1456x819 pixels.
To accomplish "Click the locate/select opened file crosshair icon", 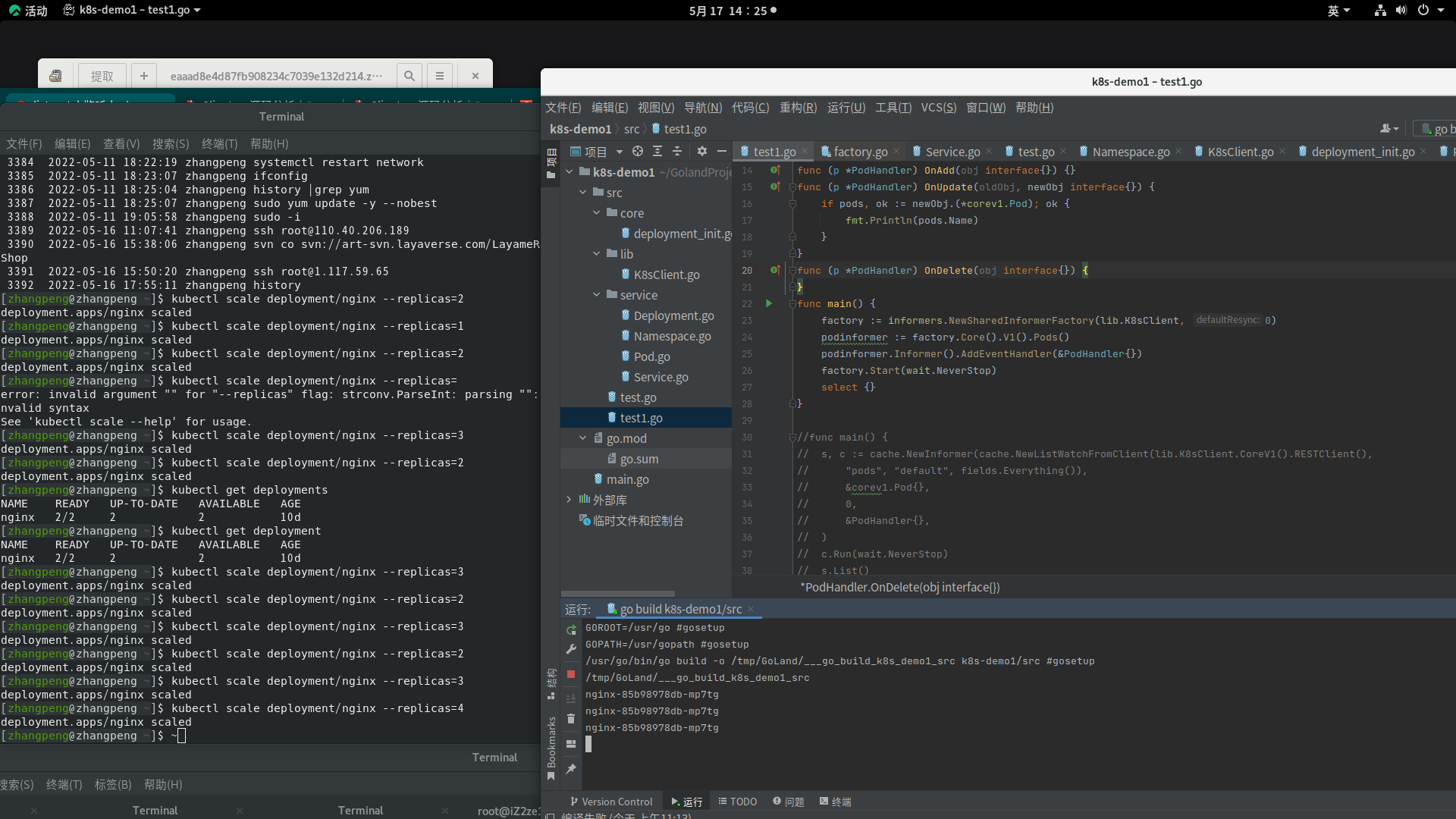I will [637, 152].
